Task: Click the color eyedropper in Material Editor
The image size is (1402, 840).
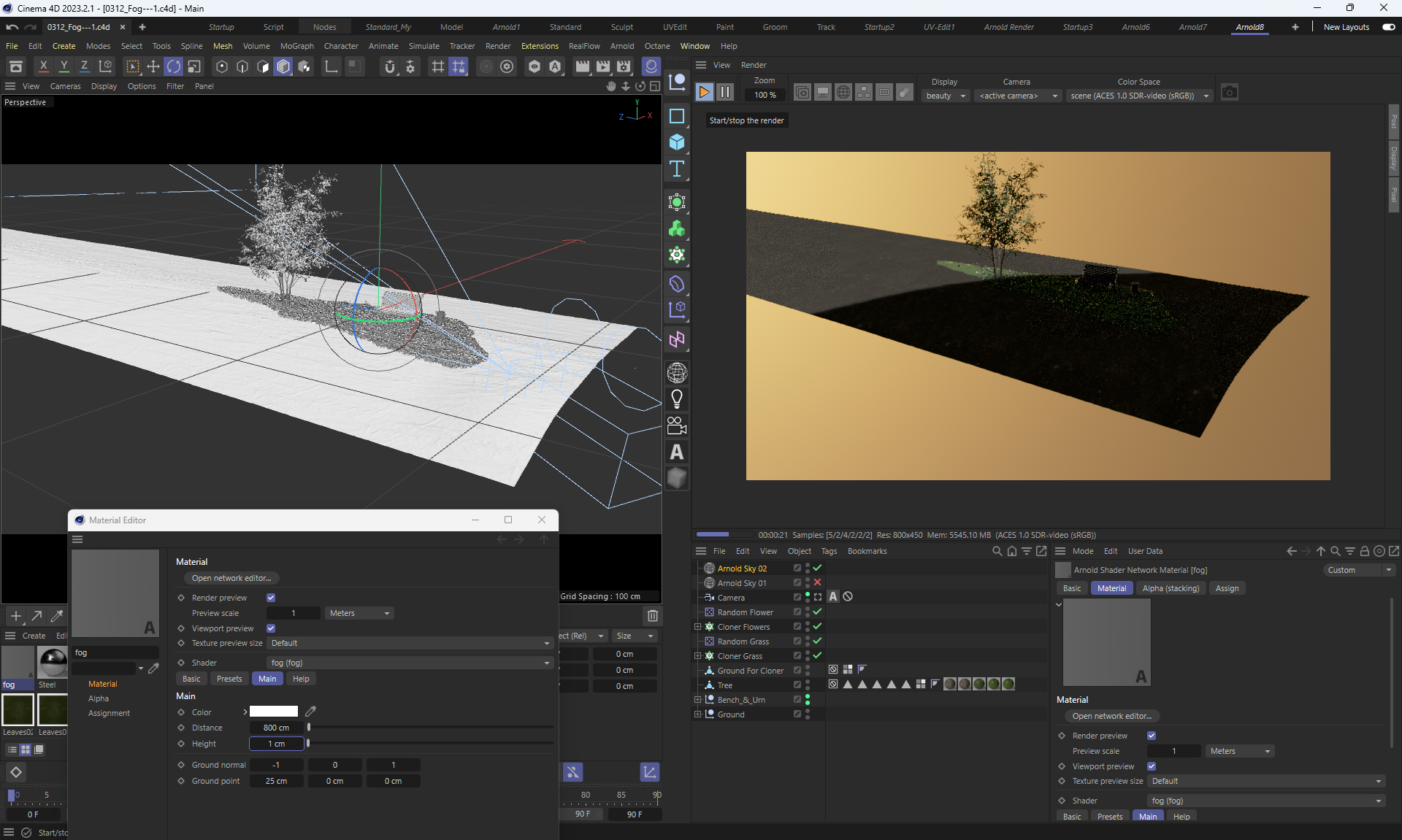Action: click(310, 712)
